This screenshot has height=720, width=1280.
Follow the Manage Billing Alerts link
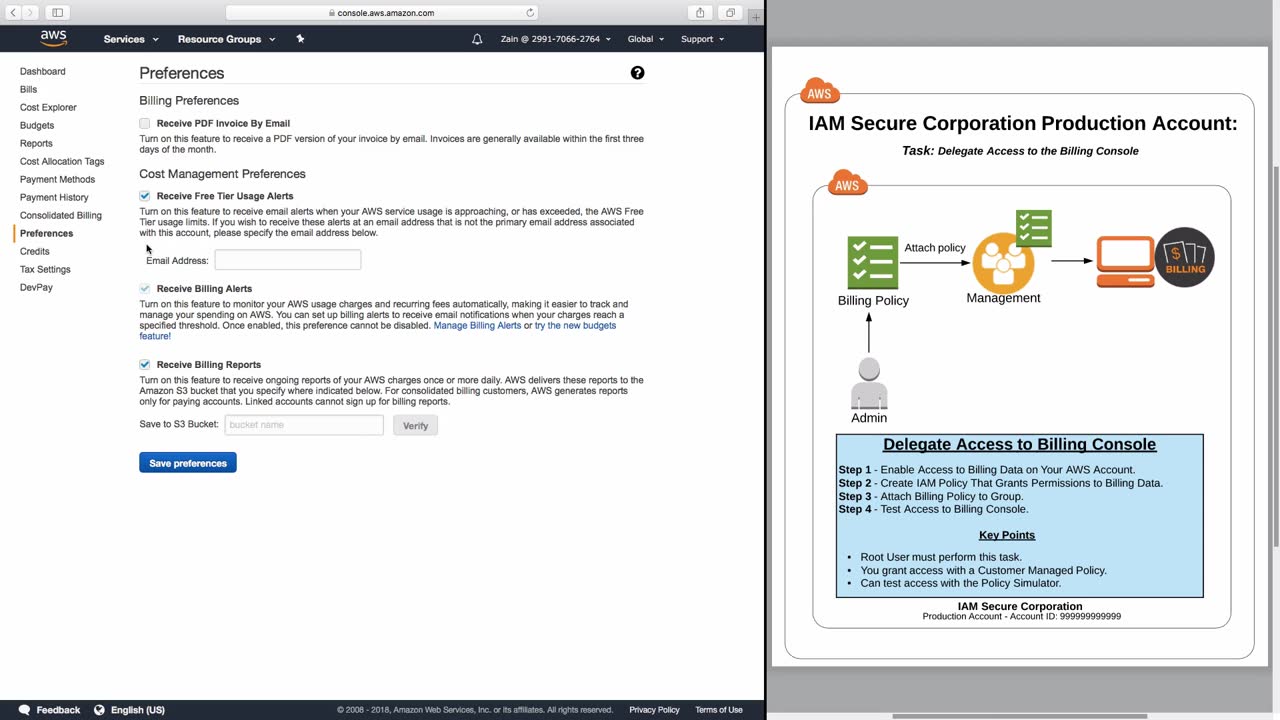477,325
